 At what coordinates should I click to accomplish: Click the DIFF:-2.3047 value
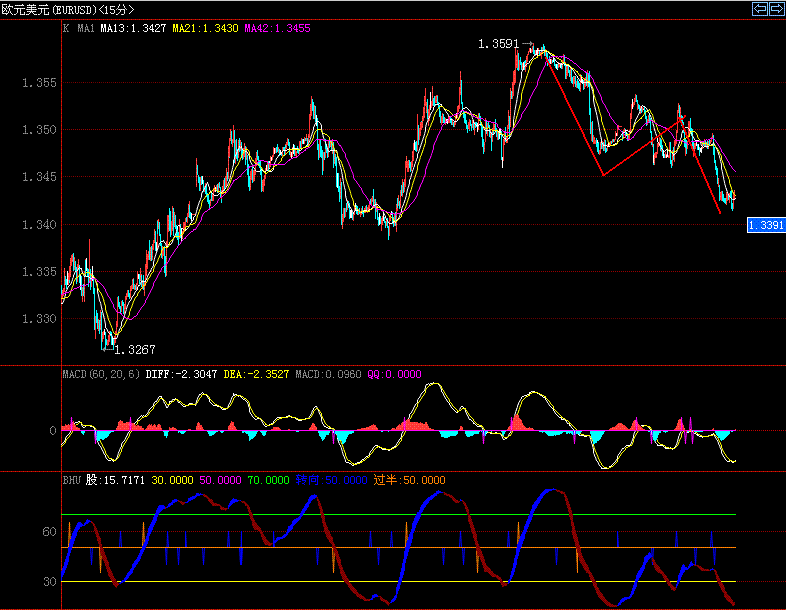point(181,374)
